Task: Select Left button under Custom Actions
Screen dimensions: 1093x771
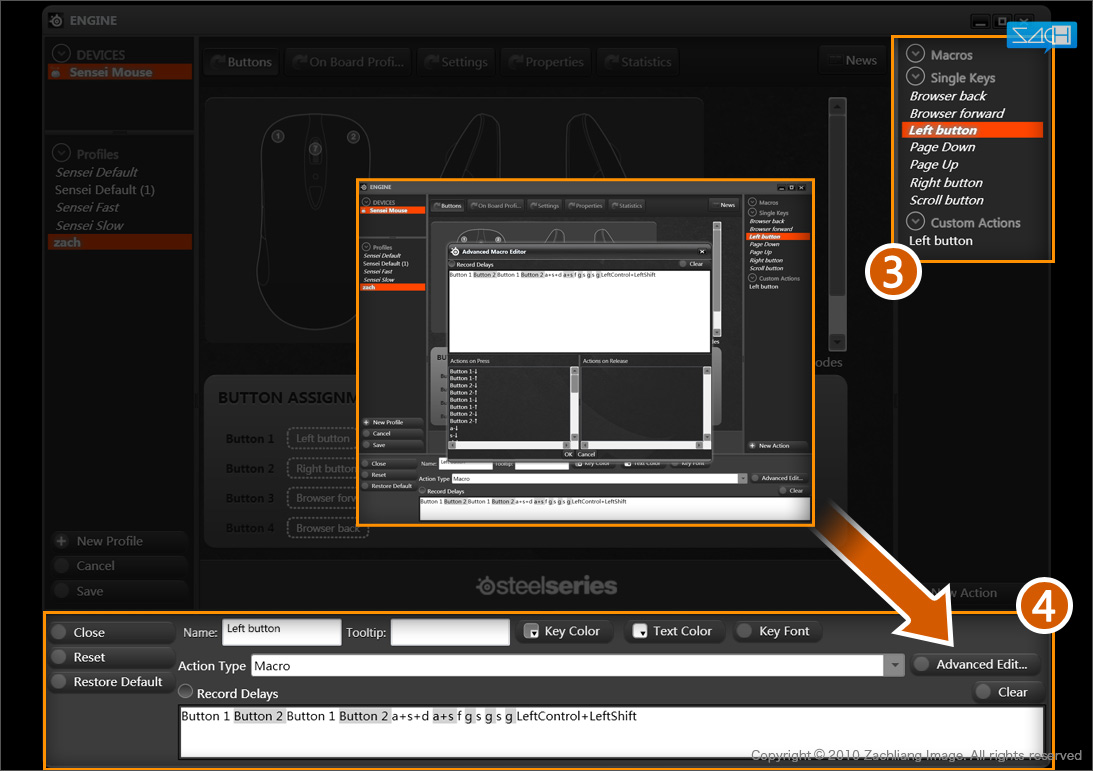Action: (x=940, y=241)
